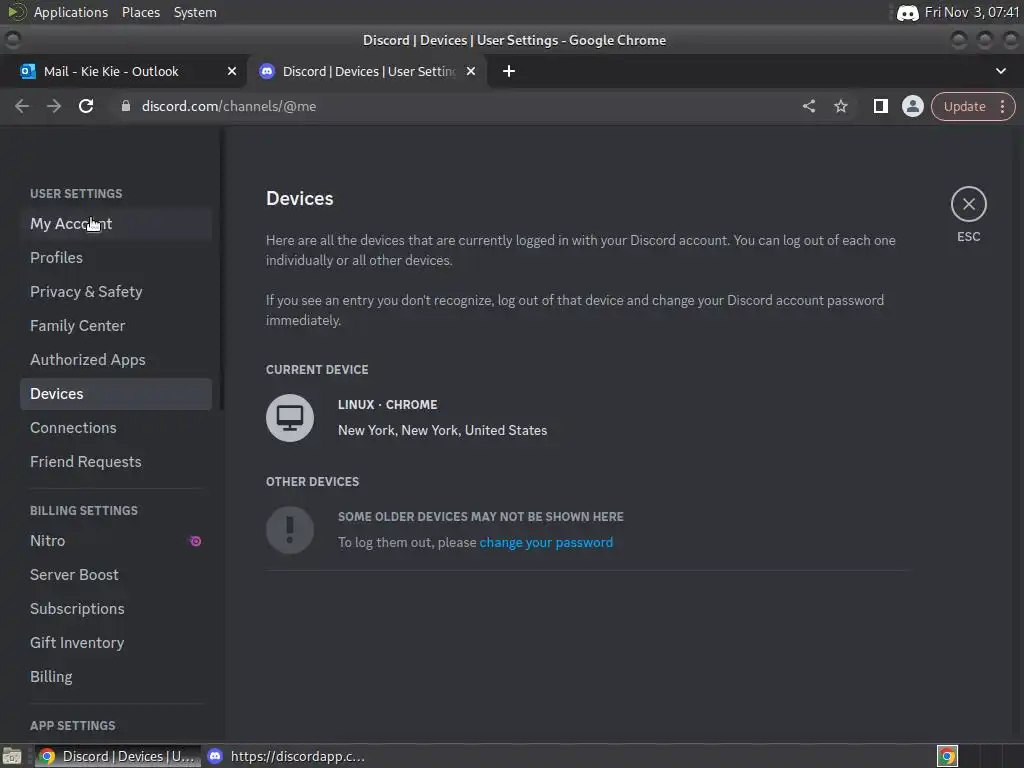Close settings with the ESC circle button
The image size is (1024, 768).
click(x=968, y=204)
